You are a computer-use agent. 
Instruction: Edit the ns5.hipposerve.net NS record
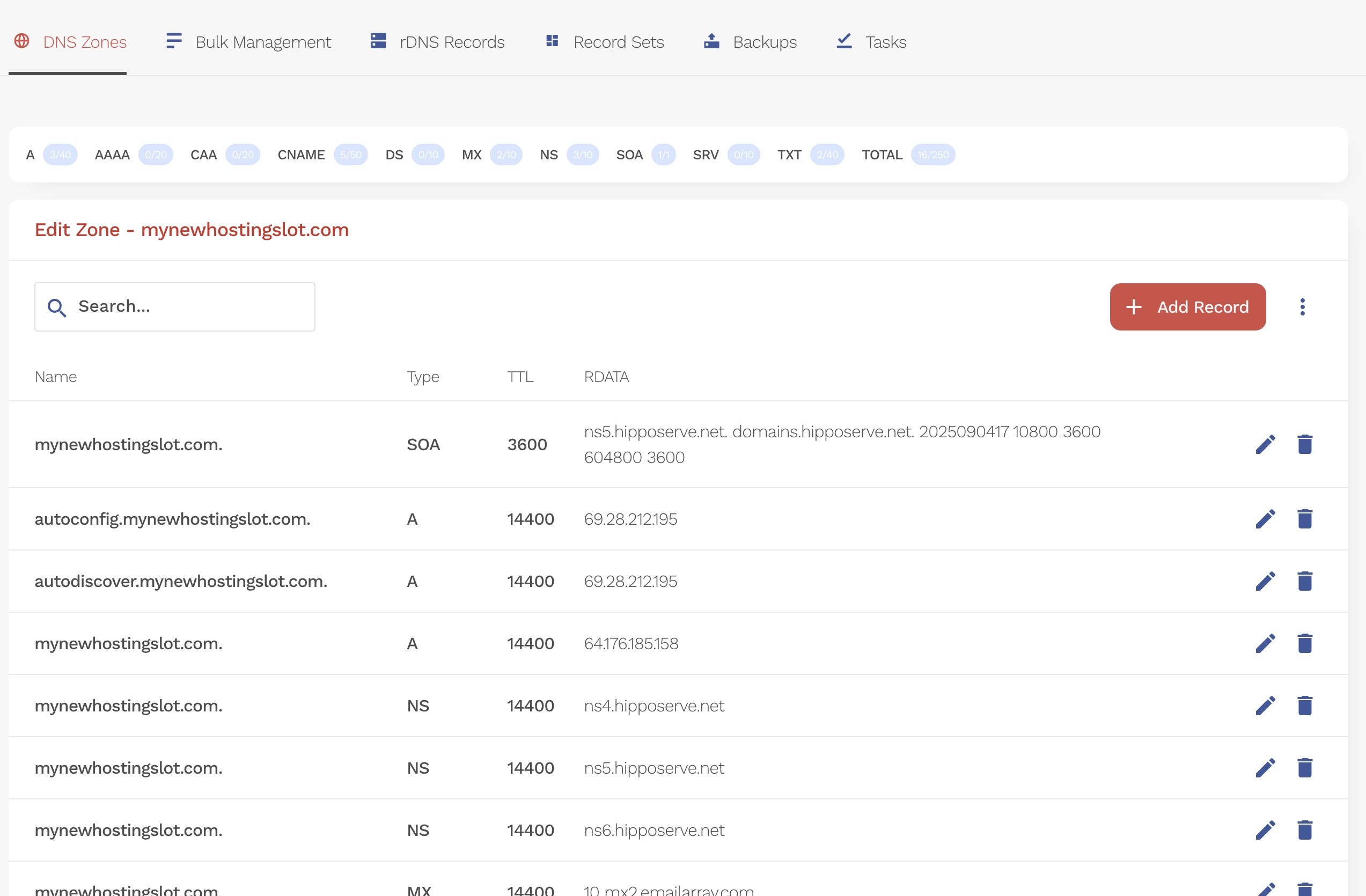coord(1265,768)
